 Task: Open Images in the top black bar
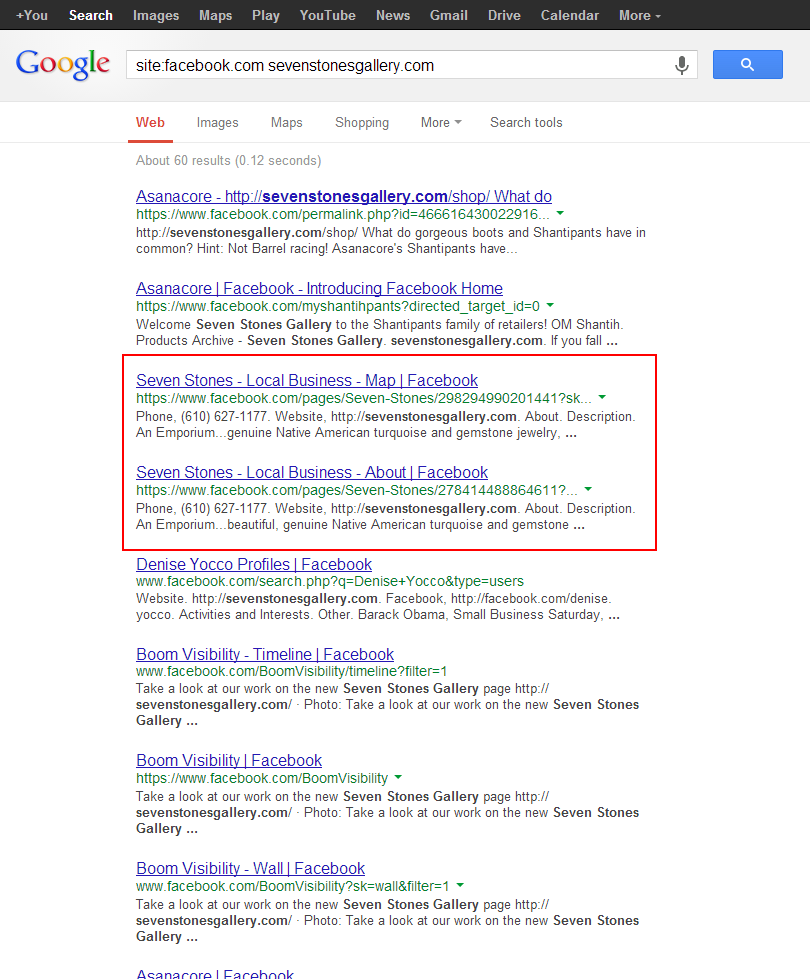(x=156, y=15)
